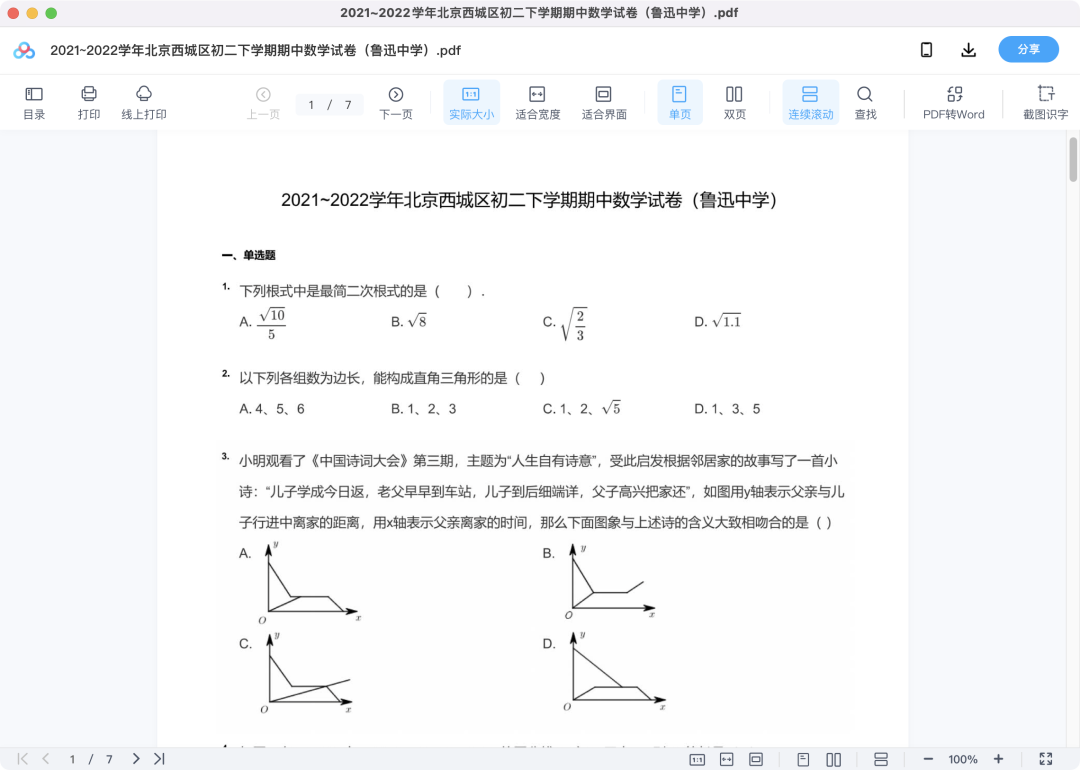The width and height of the screenshot is (1080, 770).
Task: Go to 下一页 next page
Action: click(395, 102)
